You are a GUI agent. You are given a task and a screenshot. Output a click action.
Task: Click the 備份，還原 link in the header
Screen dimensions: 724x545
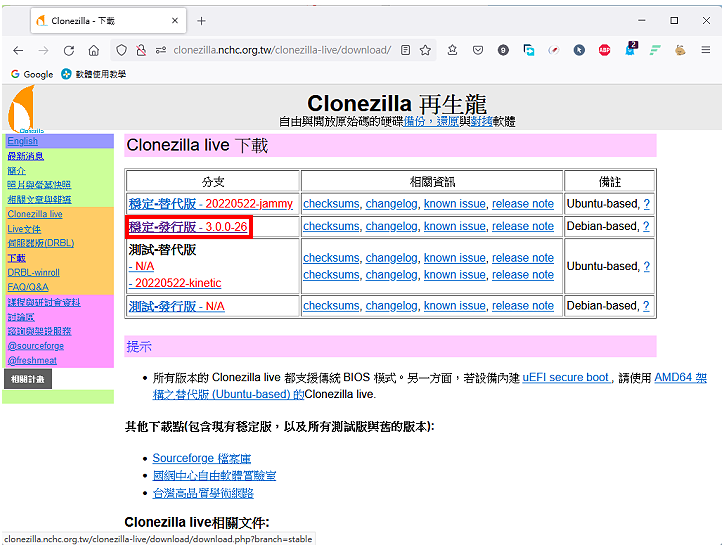tap(431, 122)
